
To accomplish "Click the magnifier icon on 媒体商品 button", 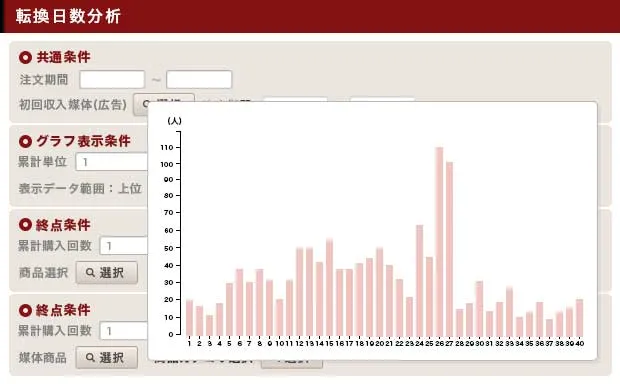I will click(x=90, y=358).
